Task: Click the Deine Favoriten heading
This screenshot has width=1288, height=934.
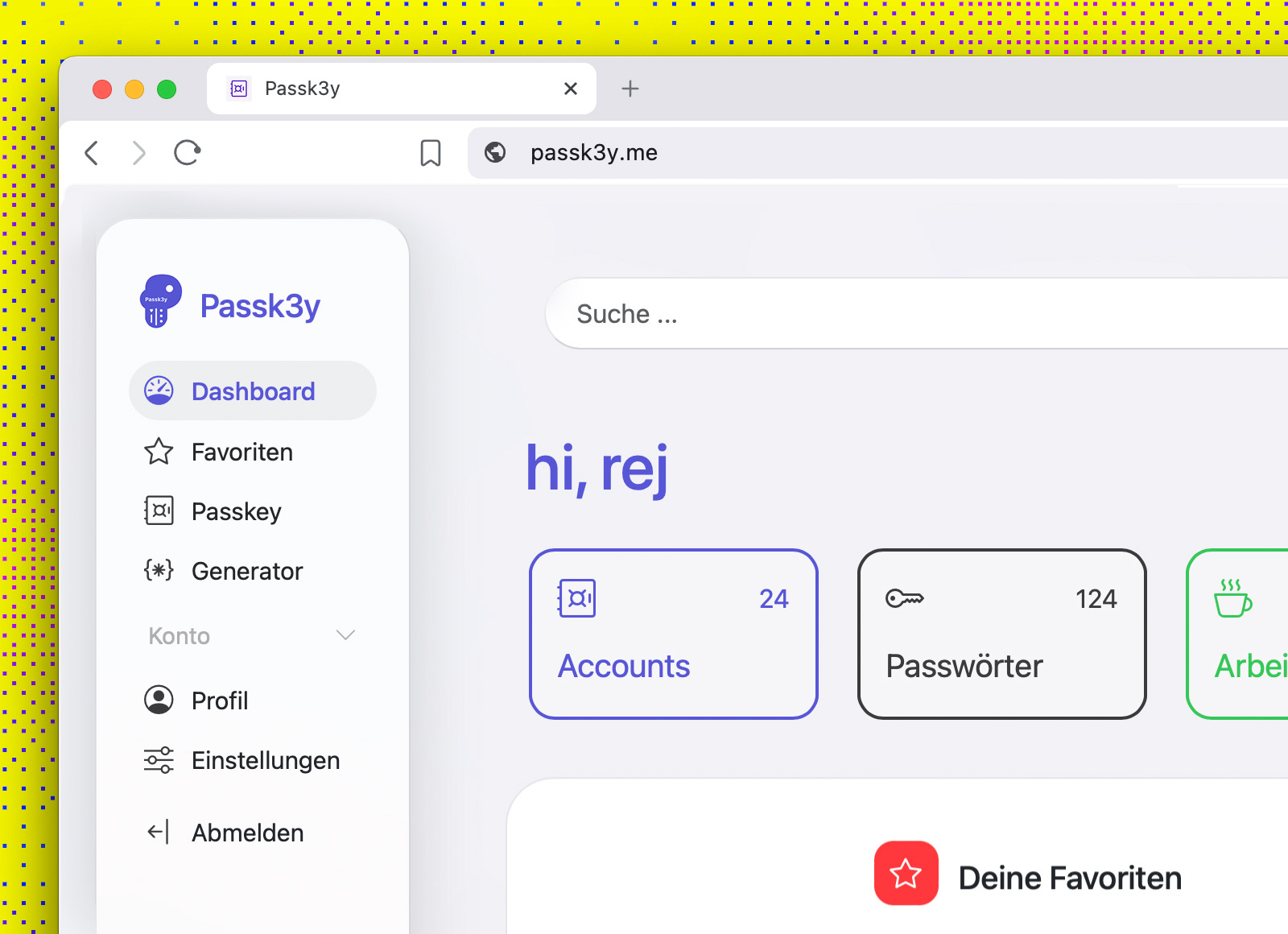Action: click(x=1070, y=878)
